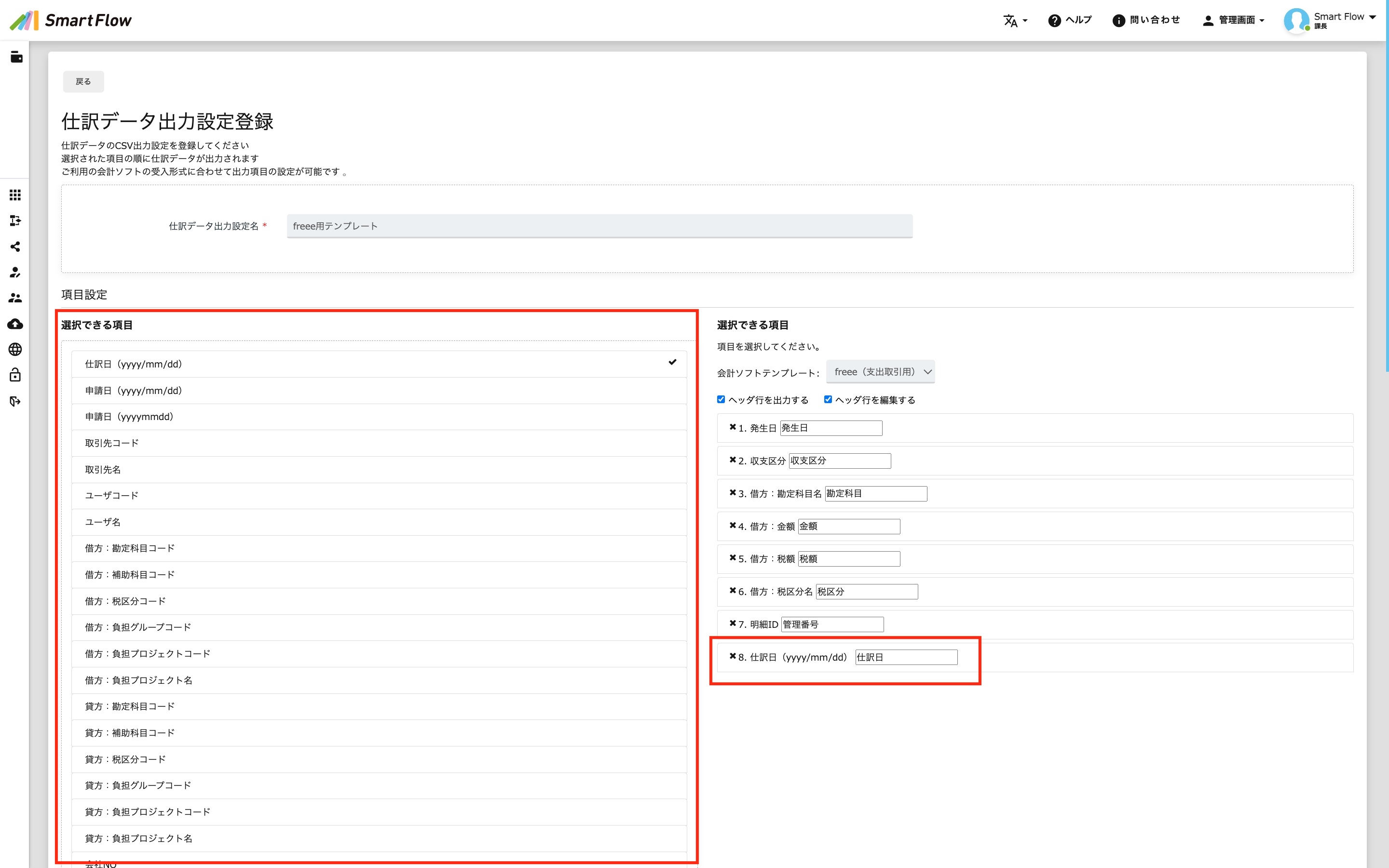The height and width of the screenshot is (868, 1389).
Task: Open the globe icon in sidebar
Action: pyautogui.click(x=15, y=350)
